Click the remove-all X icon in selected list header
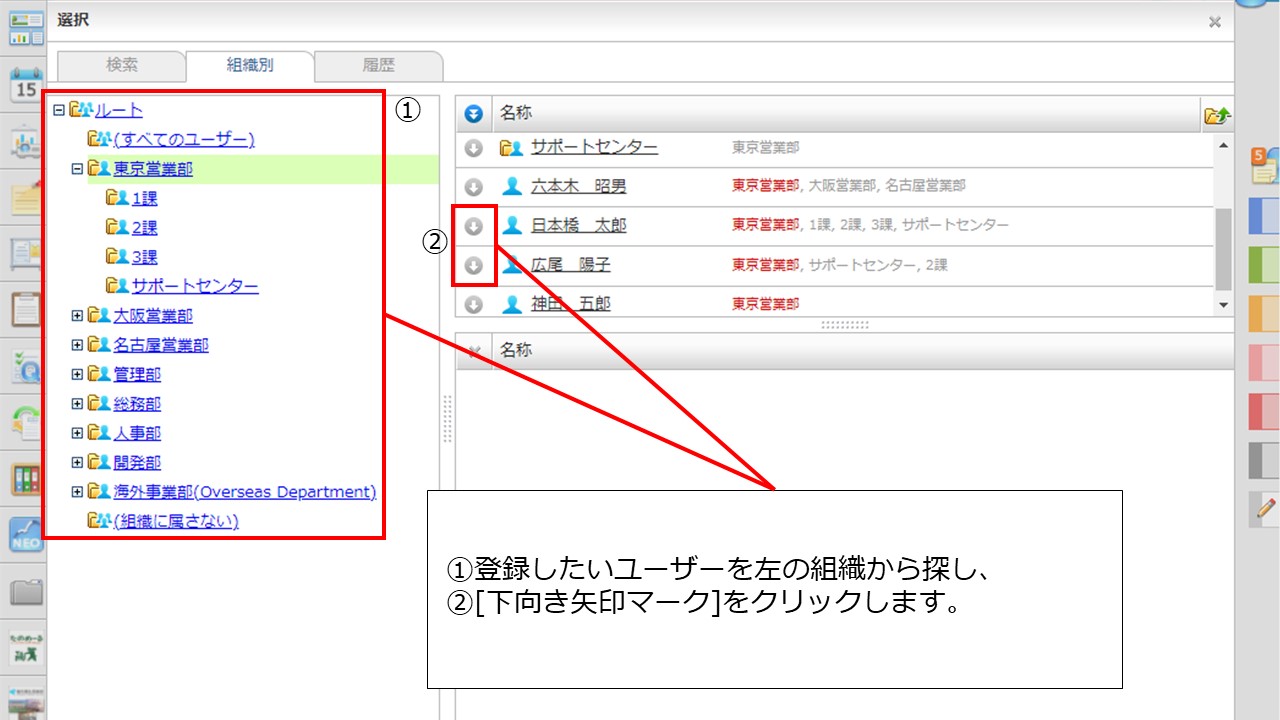The width and height of the screenshot is (1280, 720). pyautogui.click(x=474, y=351)
